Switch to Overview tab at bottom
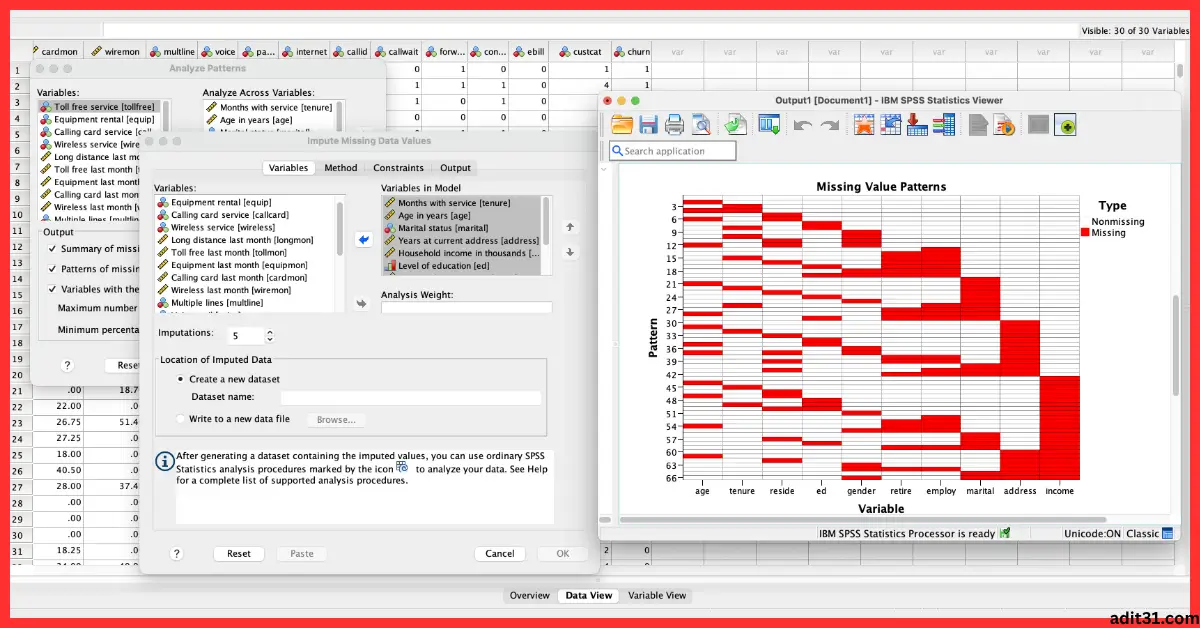The image size is (1200, 628). 530,595
